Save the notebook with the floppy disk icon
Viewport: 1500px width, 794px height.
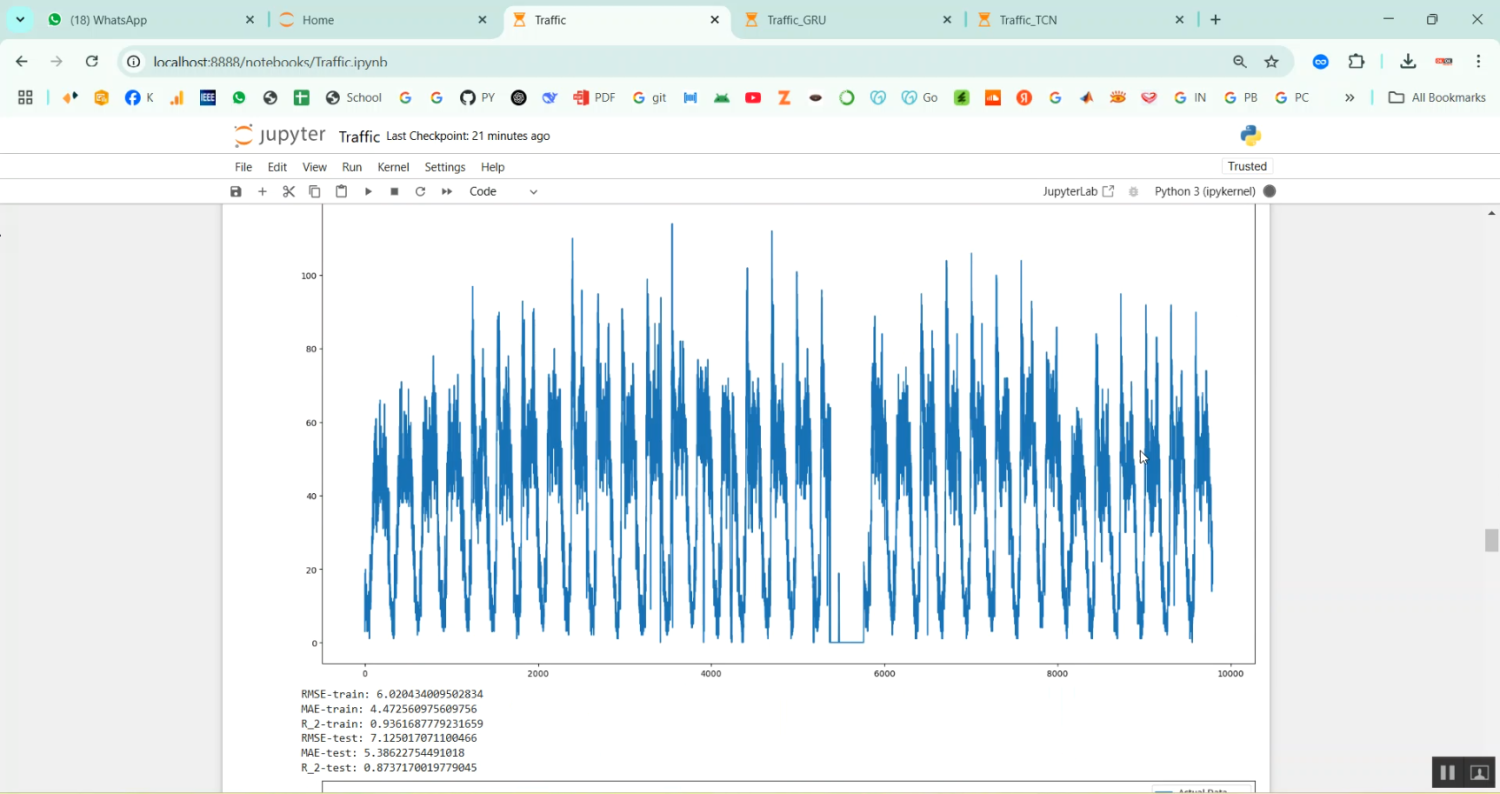(236, 191)
